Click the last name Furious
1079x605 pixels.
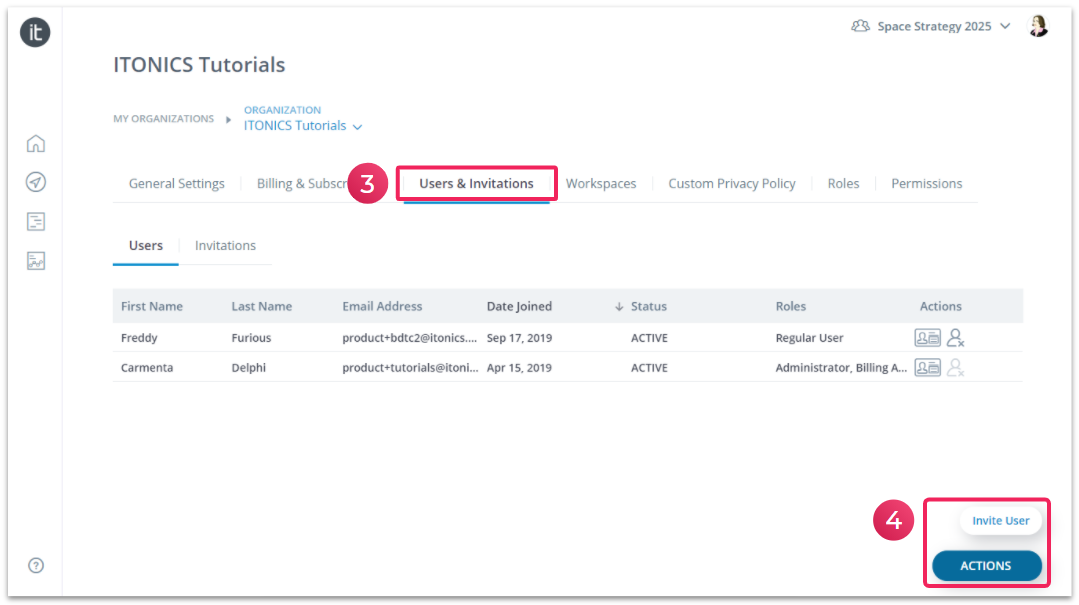coord(251,338)
